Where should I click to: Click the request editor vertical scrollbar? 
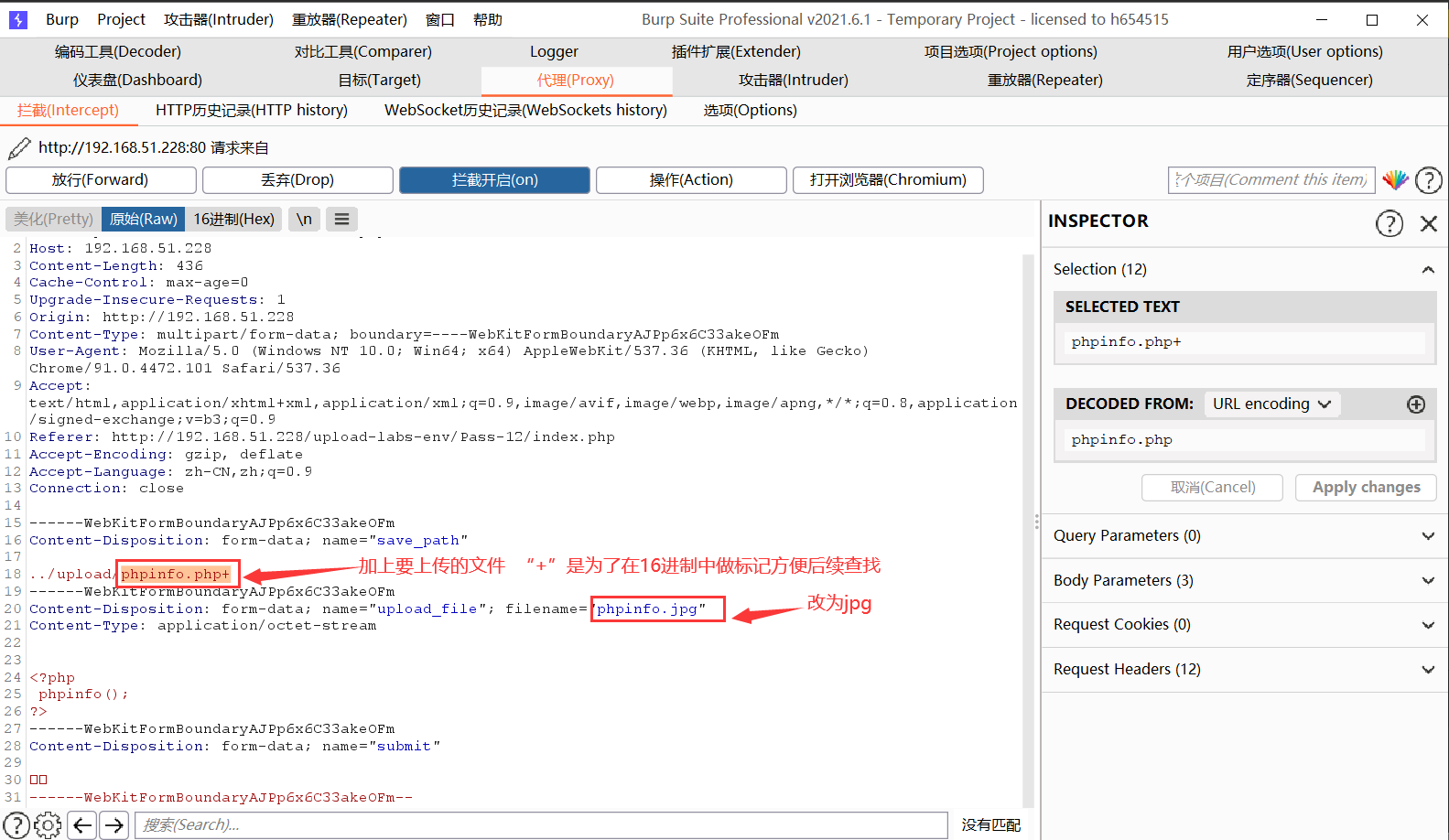(x=1028, y=531)
